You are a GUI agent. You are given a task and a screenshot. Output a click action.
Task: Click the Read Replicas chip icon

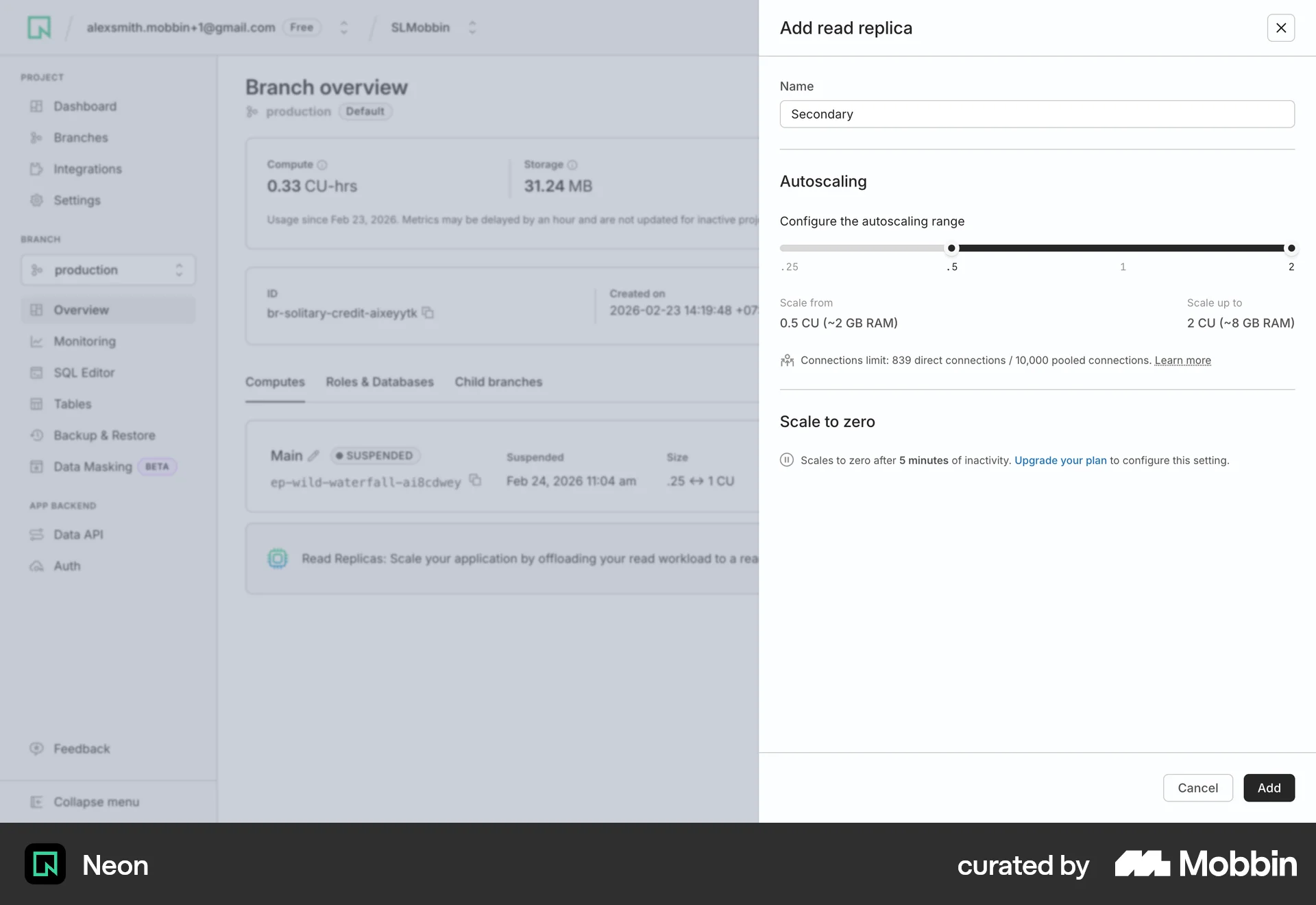(278, 559)
